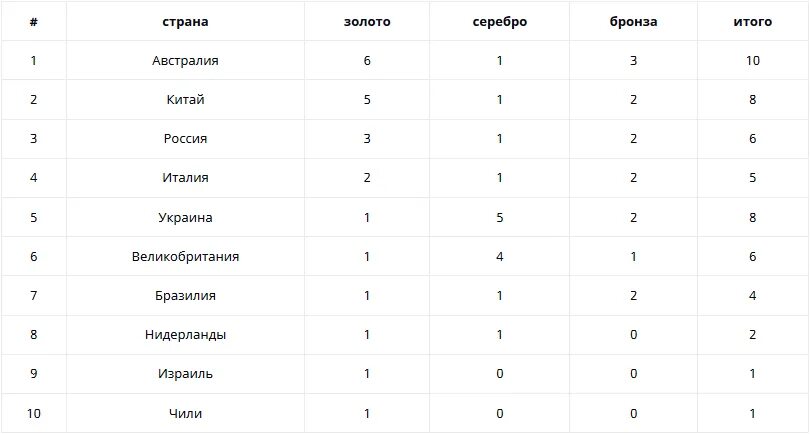Image resolution: width=810 pixels, height=434 pixels.
Task: Select the 'серебро' column header
Action: coord(500,22)
